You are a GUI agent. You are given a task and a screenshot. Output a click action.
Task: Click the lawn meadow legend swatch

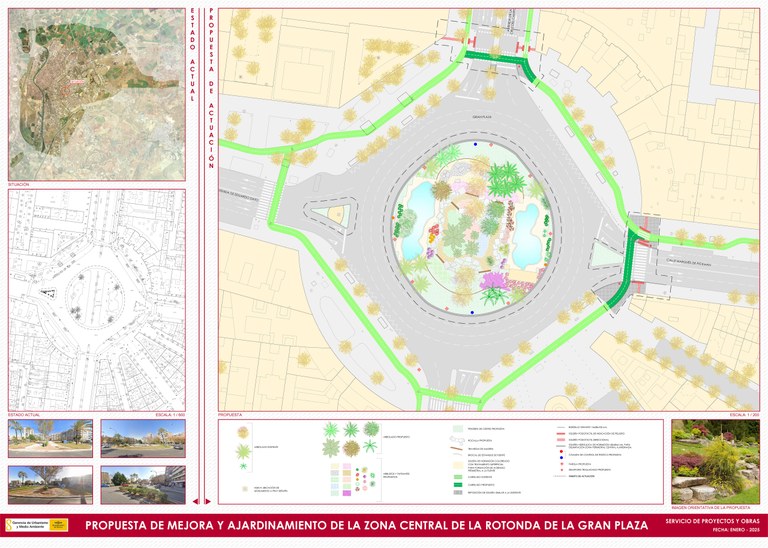click(458, 429)
